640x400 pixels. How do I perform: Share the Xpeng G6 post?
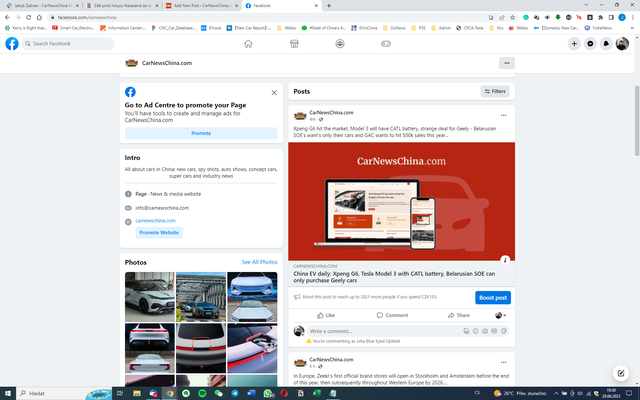click(459, 315)
